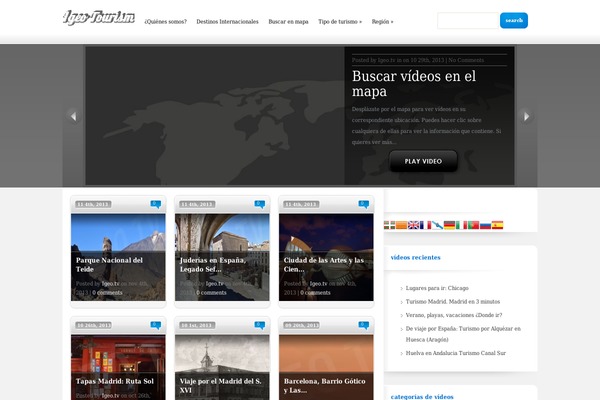The height and width of the screenshot is (400, 600).
Task: Go to previous slide with left arrow
Action: pos(73,116)
